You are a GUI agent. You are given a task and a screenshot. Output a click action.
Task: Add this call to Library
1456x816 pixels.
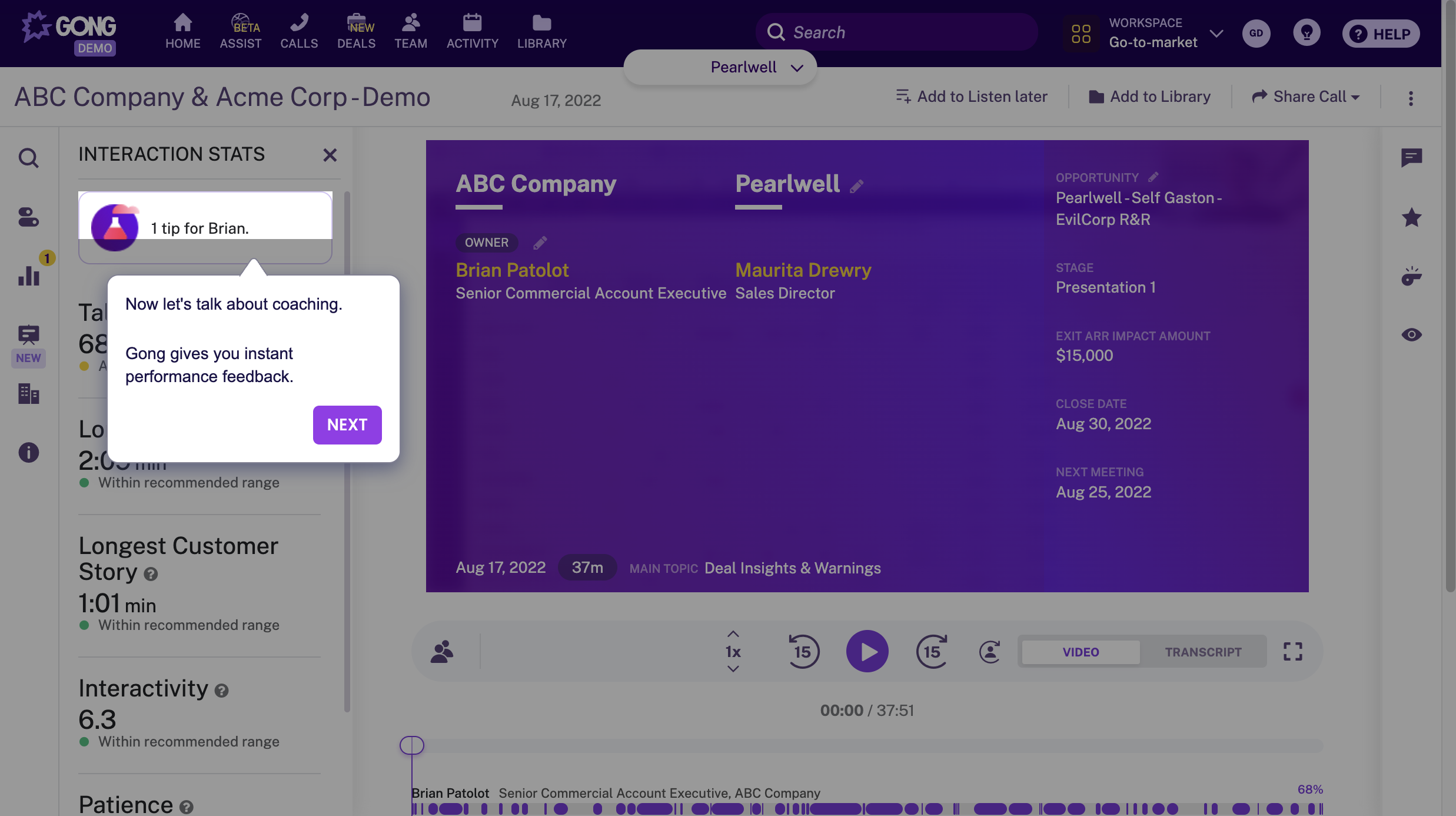[1149, 97]
